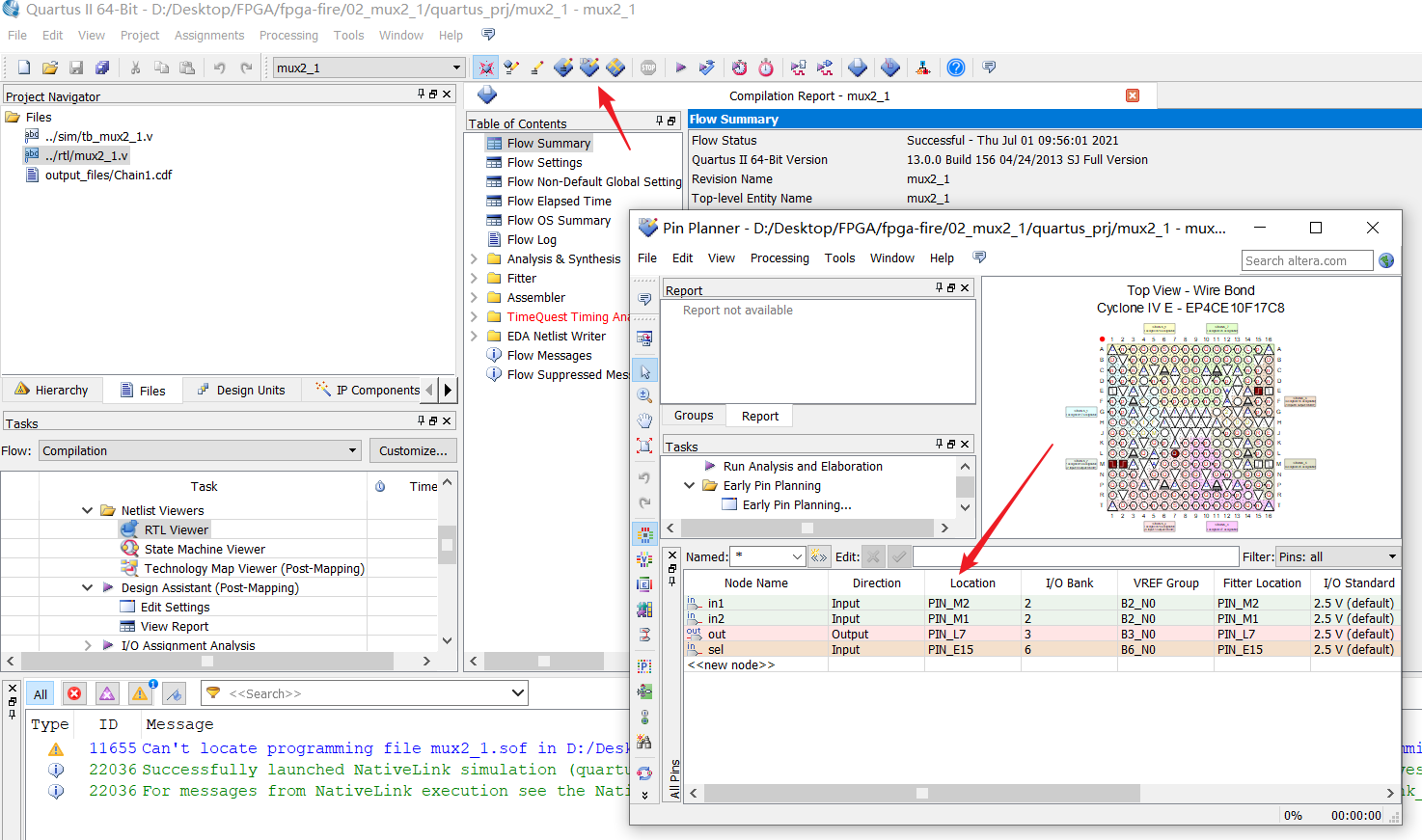Click the compilation report icon above Table of Contents

487,95
